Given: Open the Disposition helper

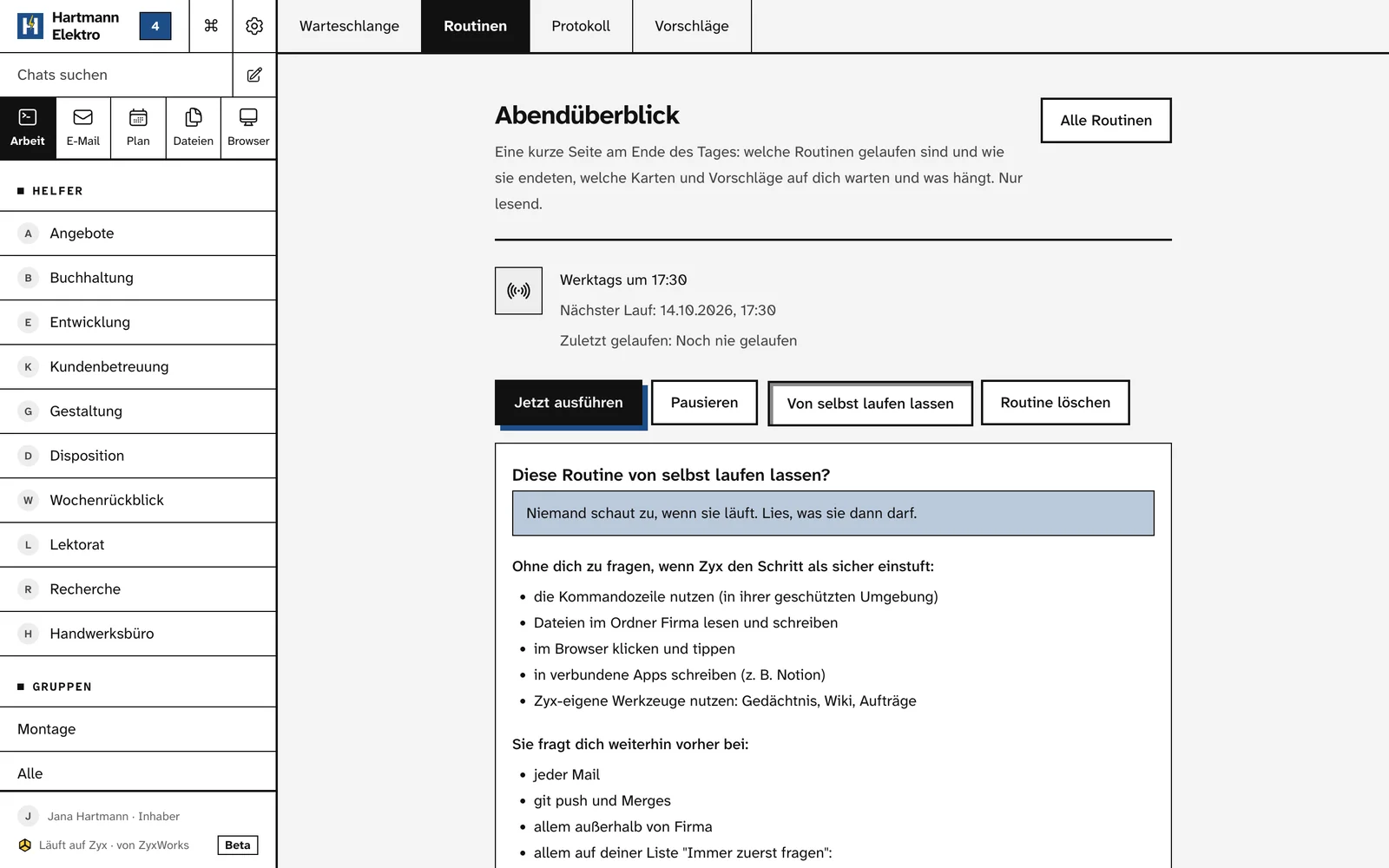Looking at the screenshot, I should (x=138, y=456).
